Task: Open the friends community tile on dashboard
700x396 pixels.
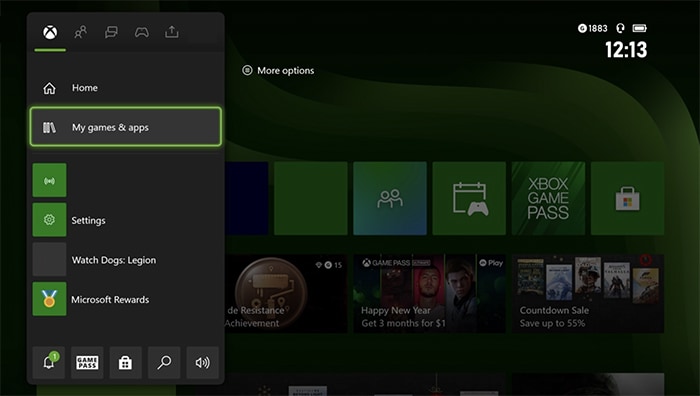Action: [390, 198]
